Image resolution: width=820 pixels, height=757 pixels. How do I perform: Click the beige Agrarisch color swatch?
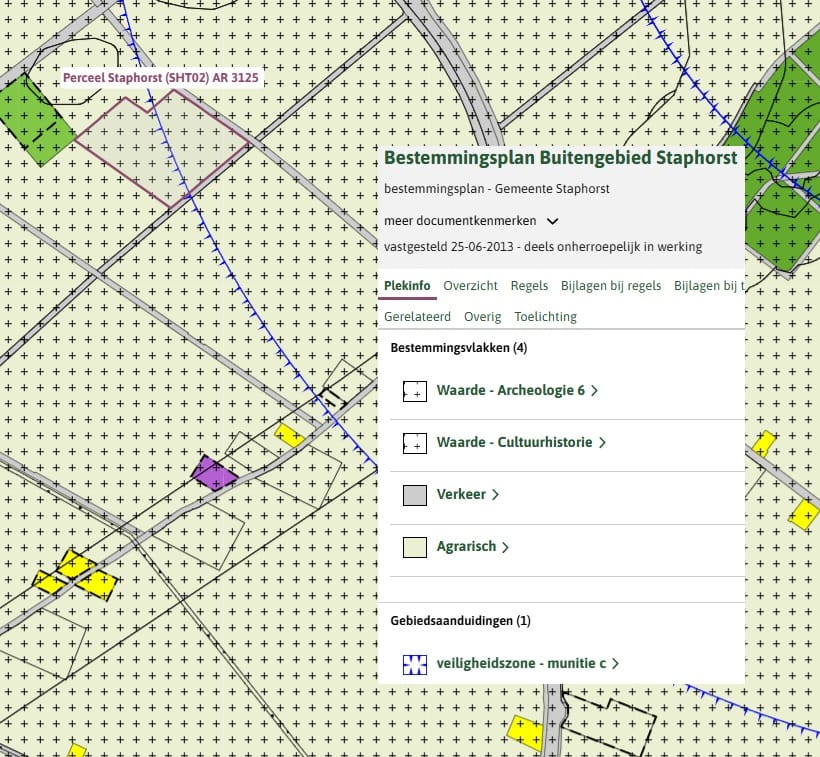tap(415, 547)
